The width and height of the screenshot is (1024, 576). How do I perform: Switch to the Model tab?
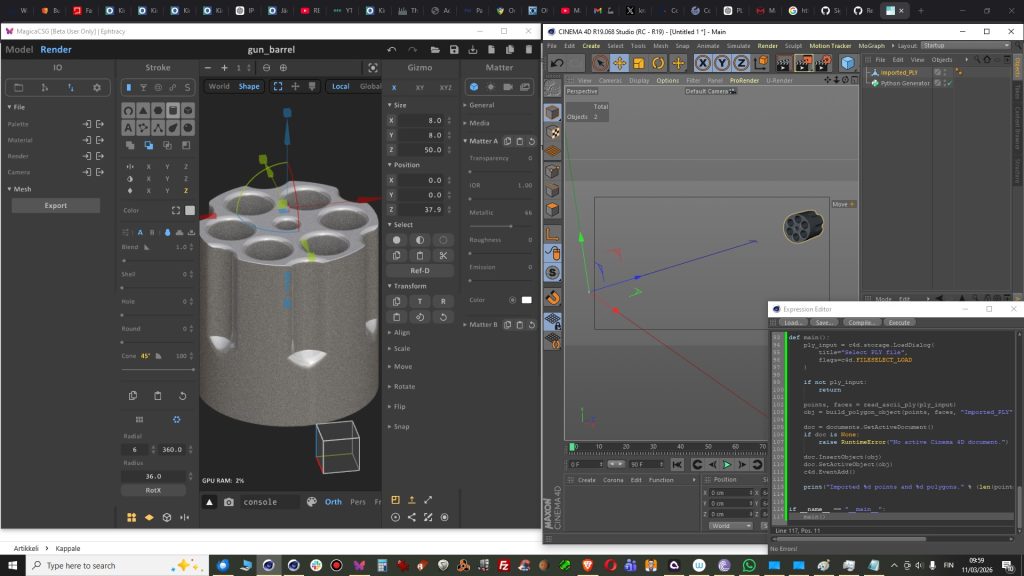coord(20,49)
